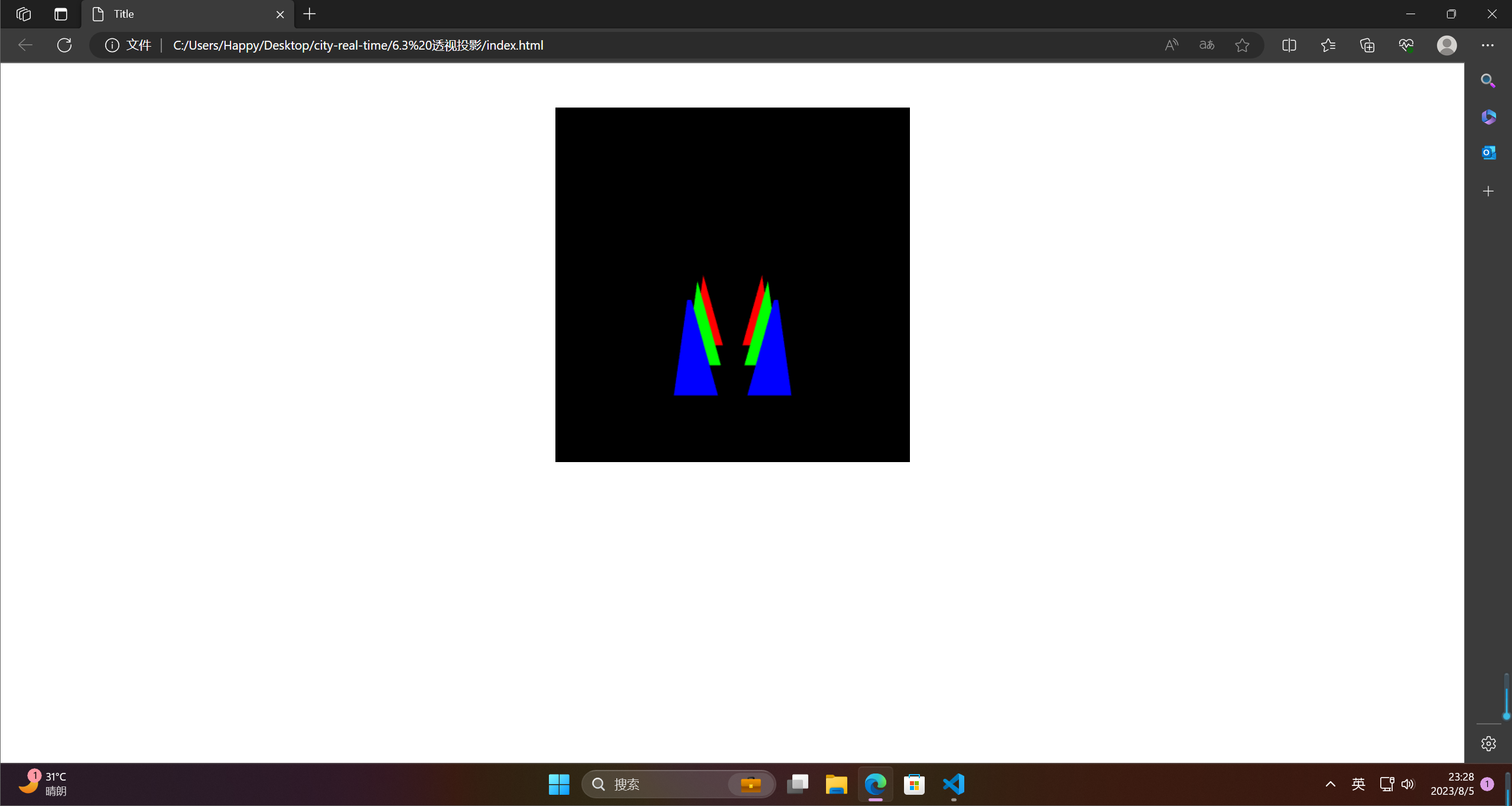The height and width of the screenshot is (806, 1512).
Task: Open the Collections panel
Action: click(1367, 45)
